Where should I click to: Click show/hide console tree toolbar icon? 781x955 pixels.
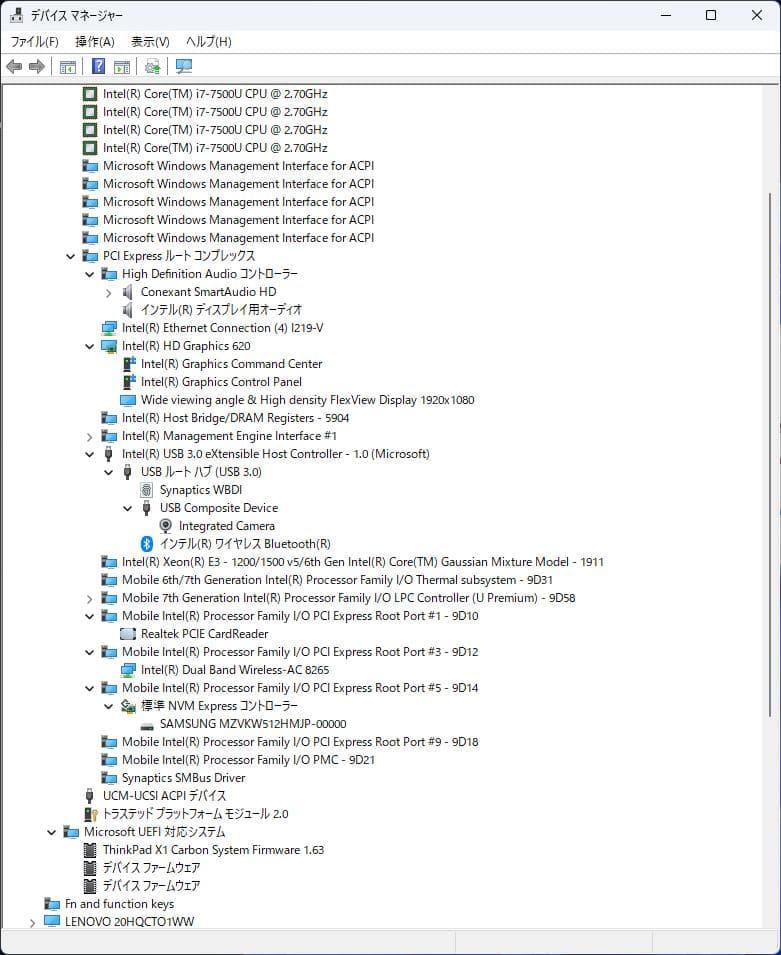pos(68,67)
